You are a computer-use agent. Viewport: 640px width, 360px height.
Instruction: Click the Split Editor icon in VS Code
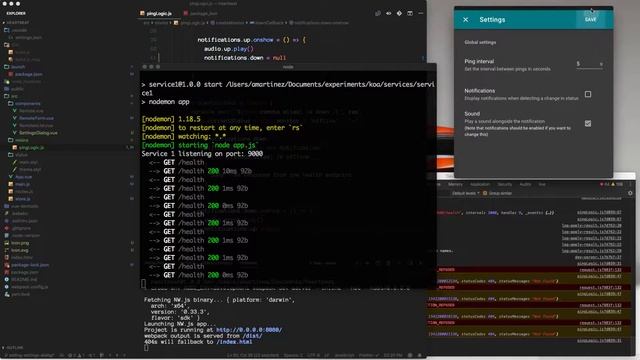tap(410, 13)
